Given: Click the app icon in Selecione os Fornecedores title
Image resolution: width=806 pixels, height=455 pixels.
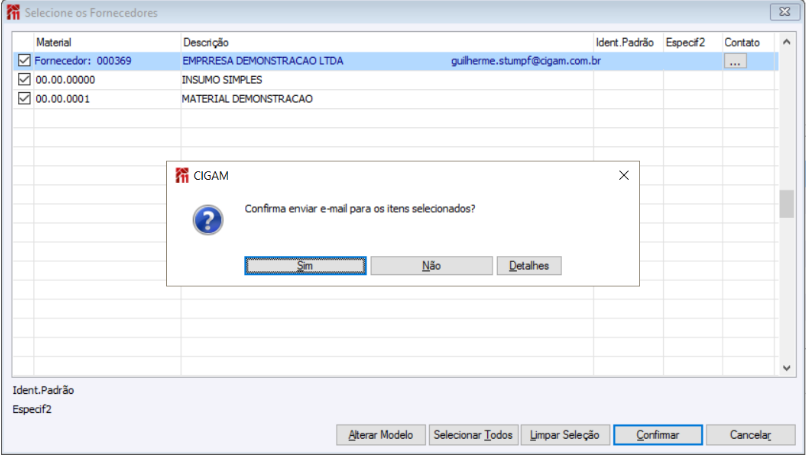Looking at the screenshot, I should click(x=13, y=12).
